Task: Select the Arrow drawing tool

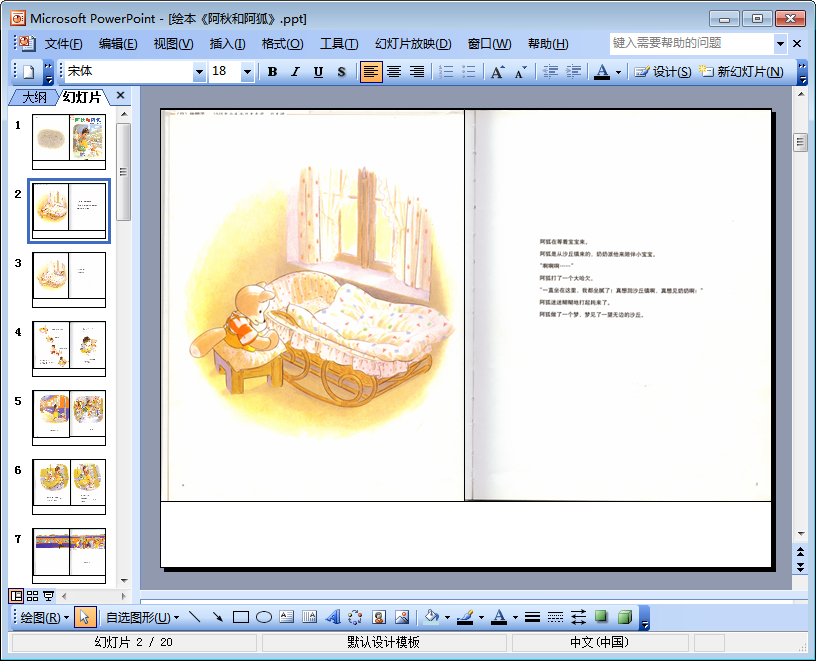Action: coord(218,618)
